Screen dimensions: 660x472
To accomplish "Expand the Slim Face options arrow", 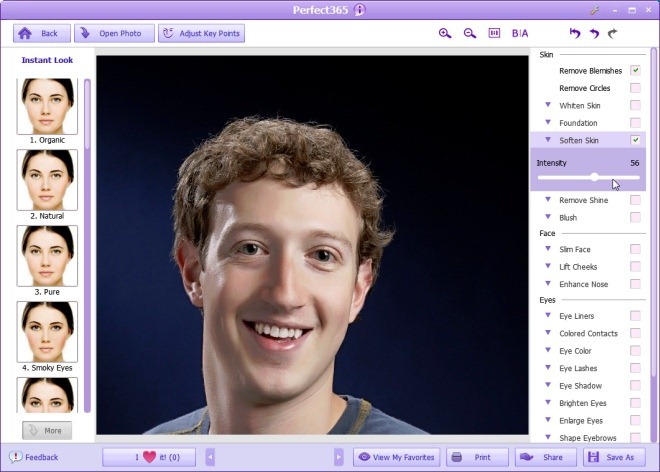I will pos(548,248).
